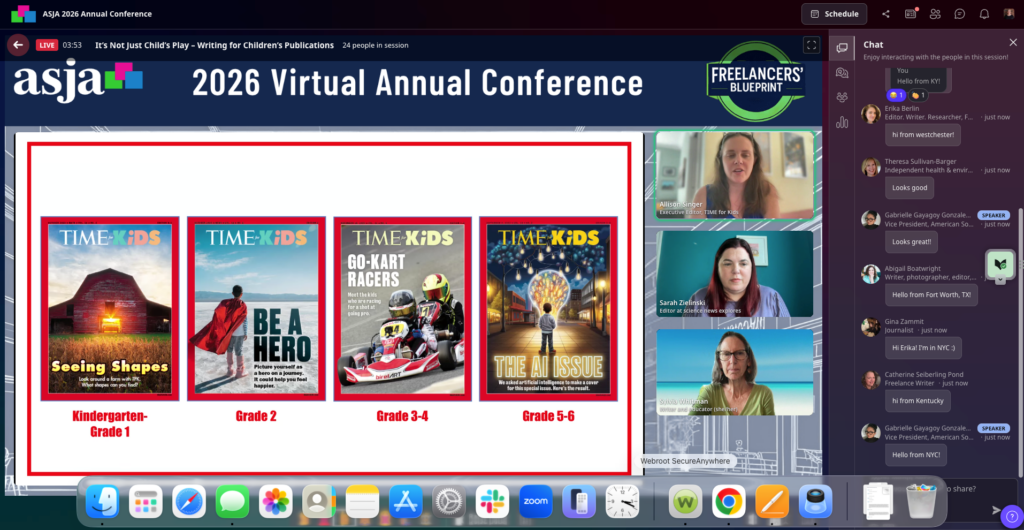Enter fullscreen for the video stream
The height and width of the screenshot is (530, 1024).
click(811, 45)
